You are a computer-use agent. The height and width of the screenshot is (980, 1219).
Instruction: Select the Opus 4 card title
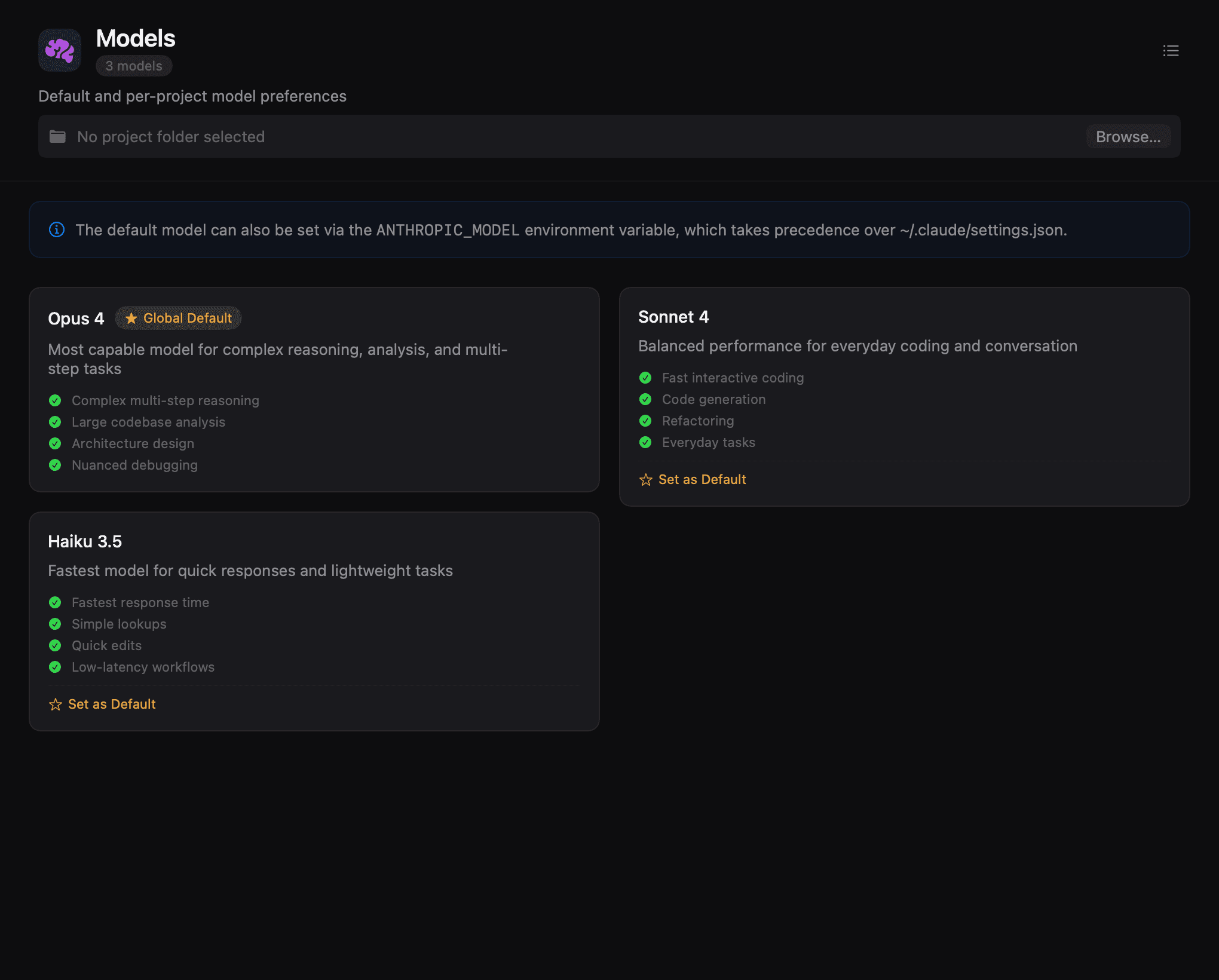coord(76,318)
